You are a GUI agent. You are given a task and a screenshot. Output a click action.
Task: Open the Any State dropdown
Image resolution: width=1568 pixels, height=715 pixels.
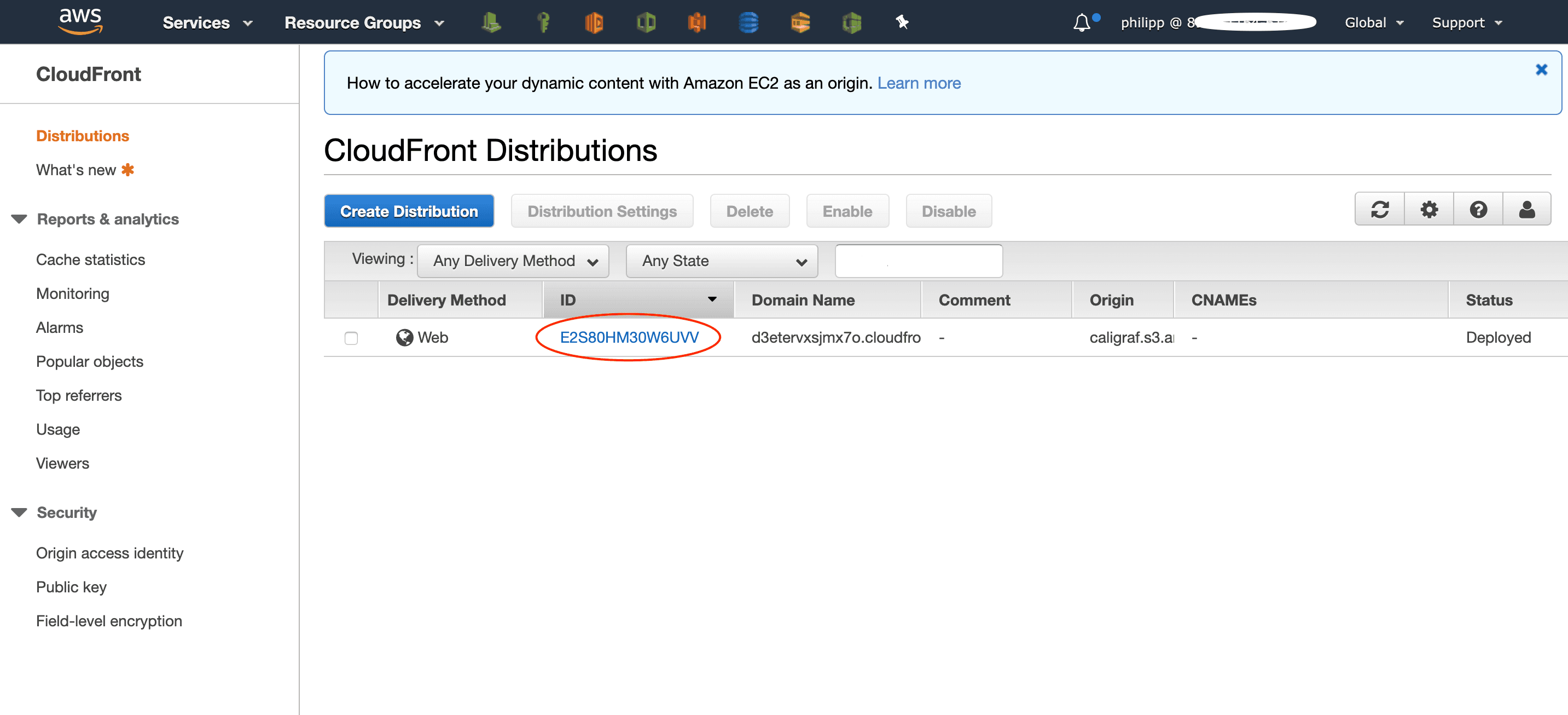click(x=721, y=261)
